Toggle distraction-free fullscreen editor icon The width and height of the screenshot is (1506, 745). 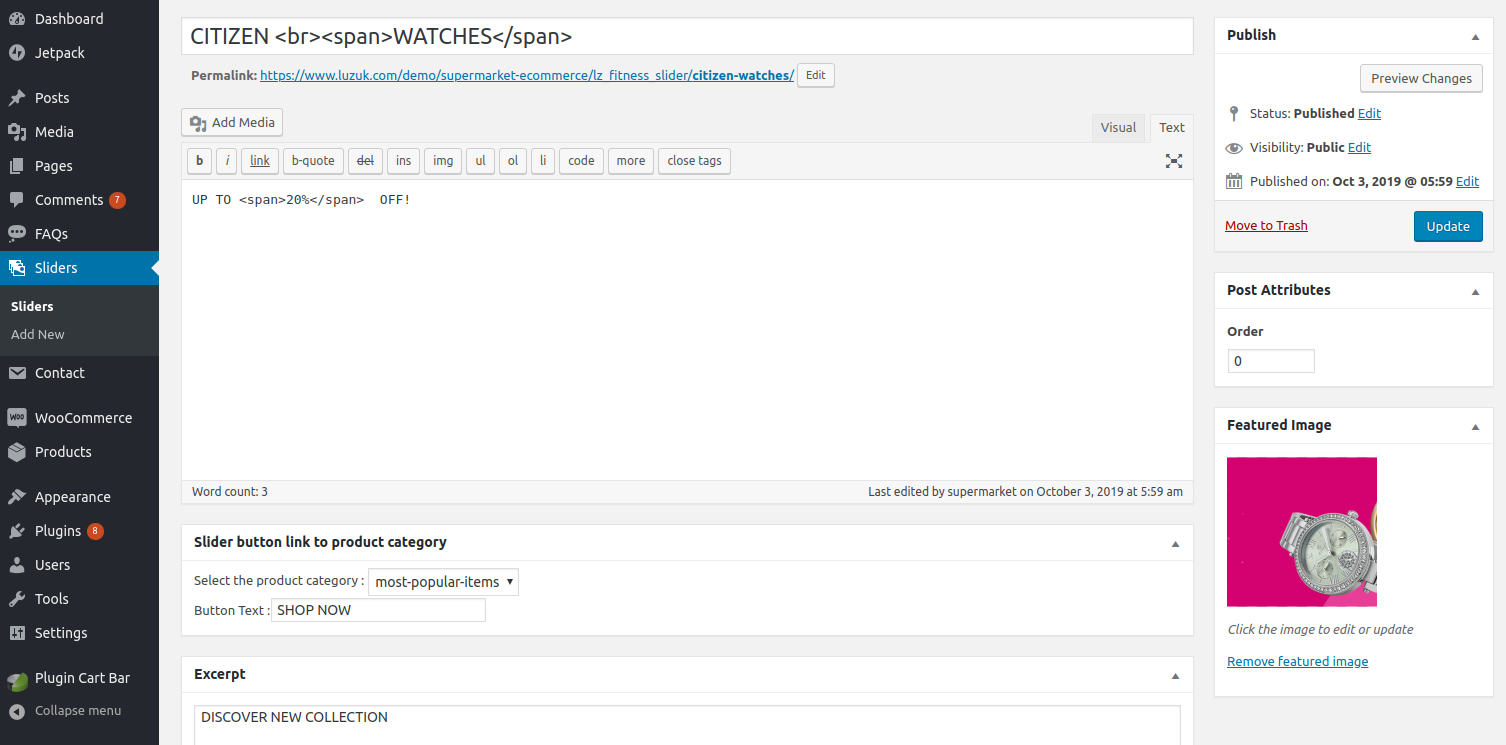click(1174, 161)
